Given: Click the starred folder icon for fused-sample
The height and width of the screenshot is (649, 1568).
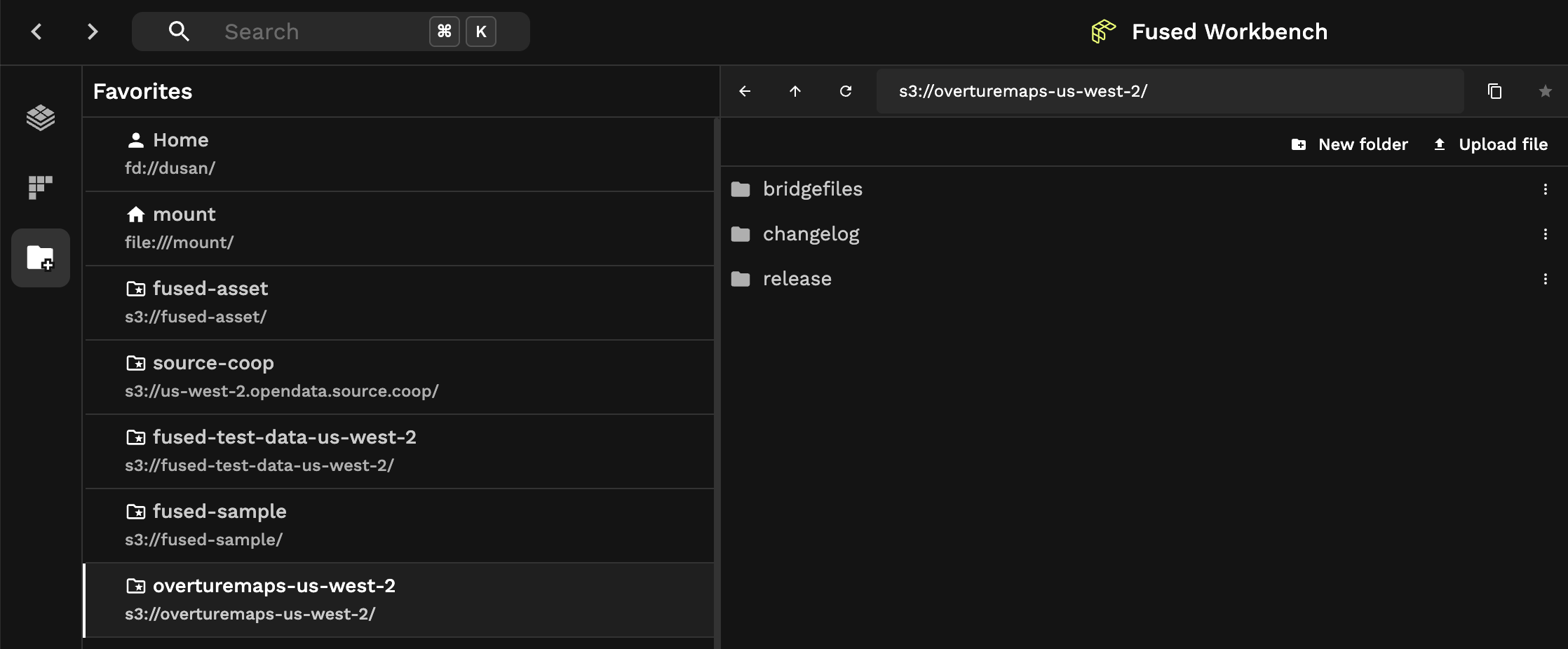Looking at the screenshot, I should pos(135,512).
